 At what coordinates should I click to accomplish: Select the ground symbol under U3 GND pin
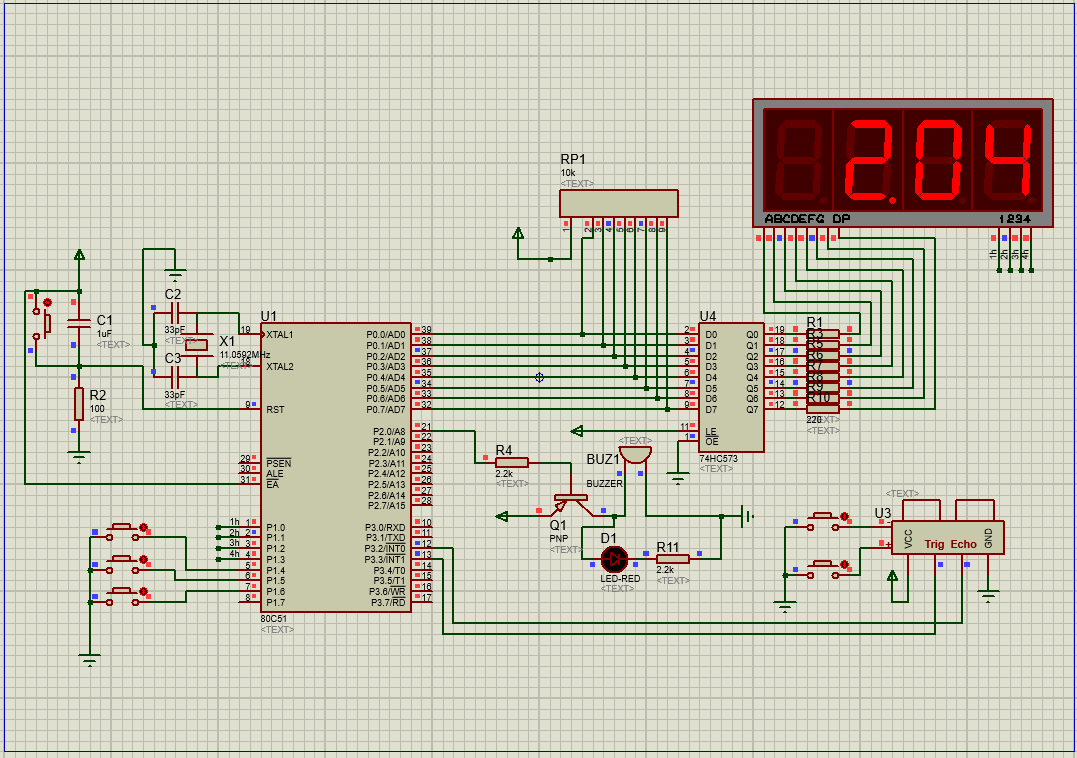988,597
